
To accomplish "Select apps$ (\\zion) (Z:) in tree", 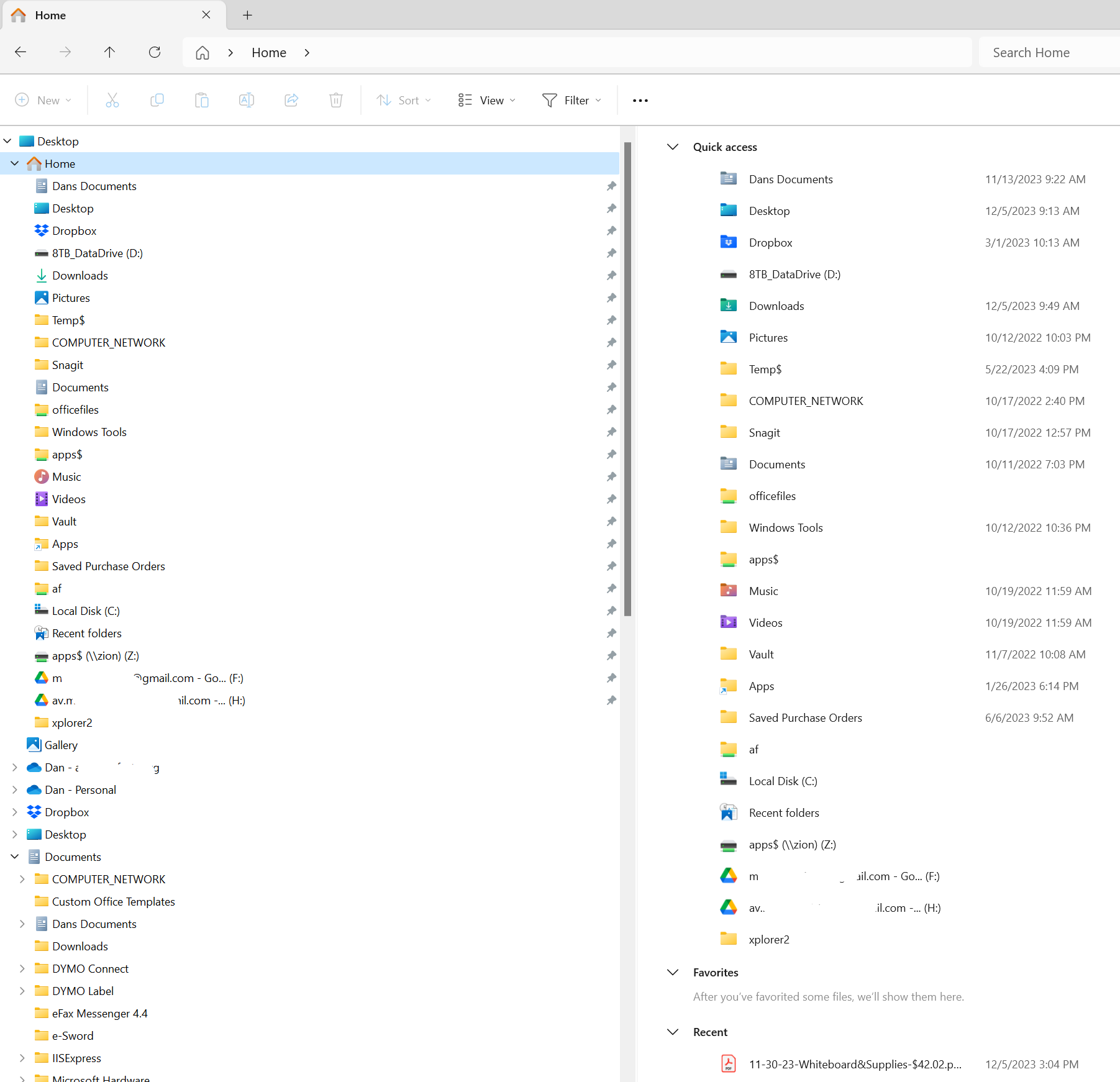I will coord(96,656).
